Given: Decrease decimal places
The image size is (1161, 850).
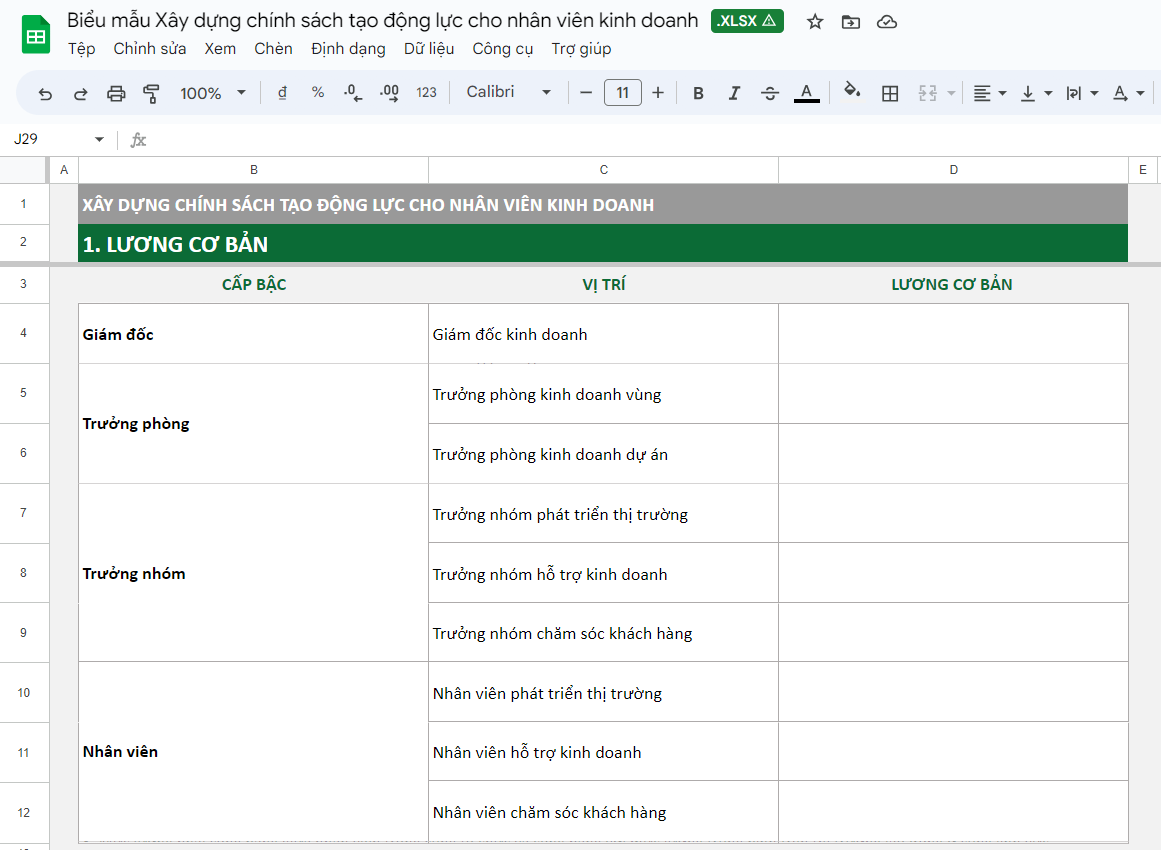Looking at the screenshot, I should 353,93.
